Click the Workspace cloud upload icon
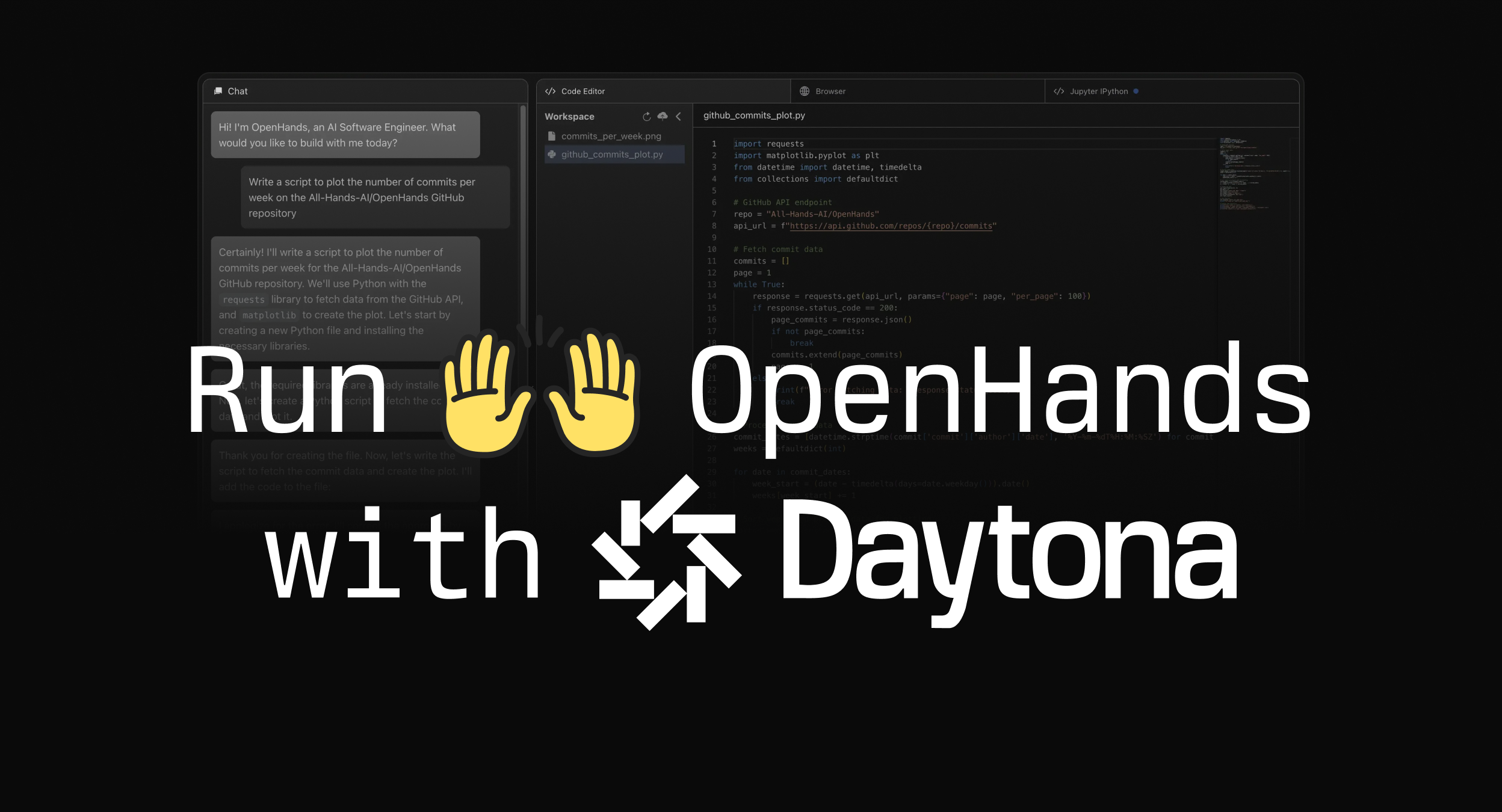 (x=663, y=116)
